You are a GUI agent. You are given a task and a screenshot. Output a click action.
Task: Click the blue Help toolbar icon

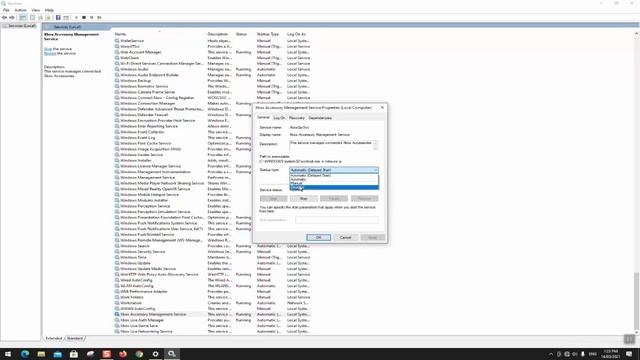tap(58, 18)
